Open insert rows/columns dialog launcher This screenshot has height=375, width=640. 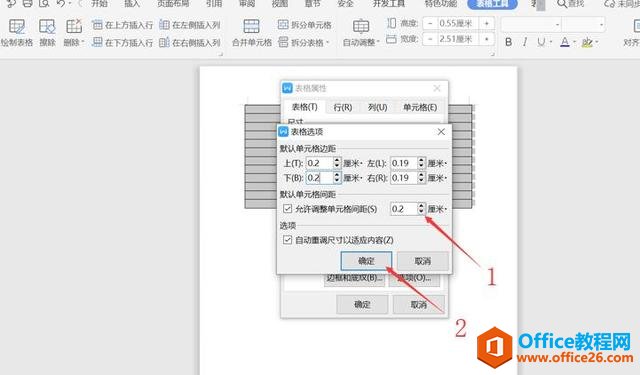tap(221, 53)
